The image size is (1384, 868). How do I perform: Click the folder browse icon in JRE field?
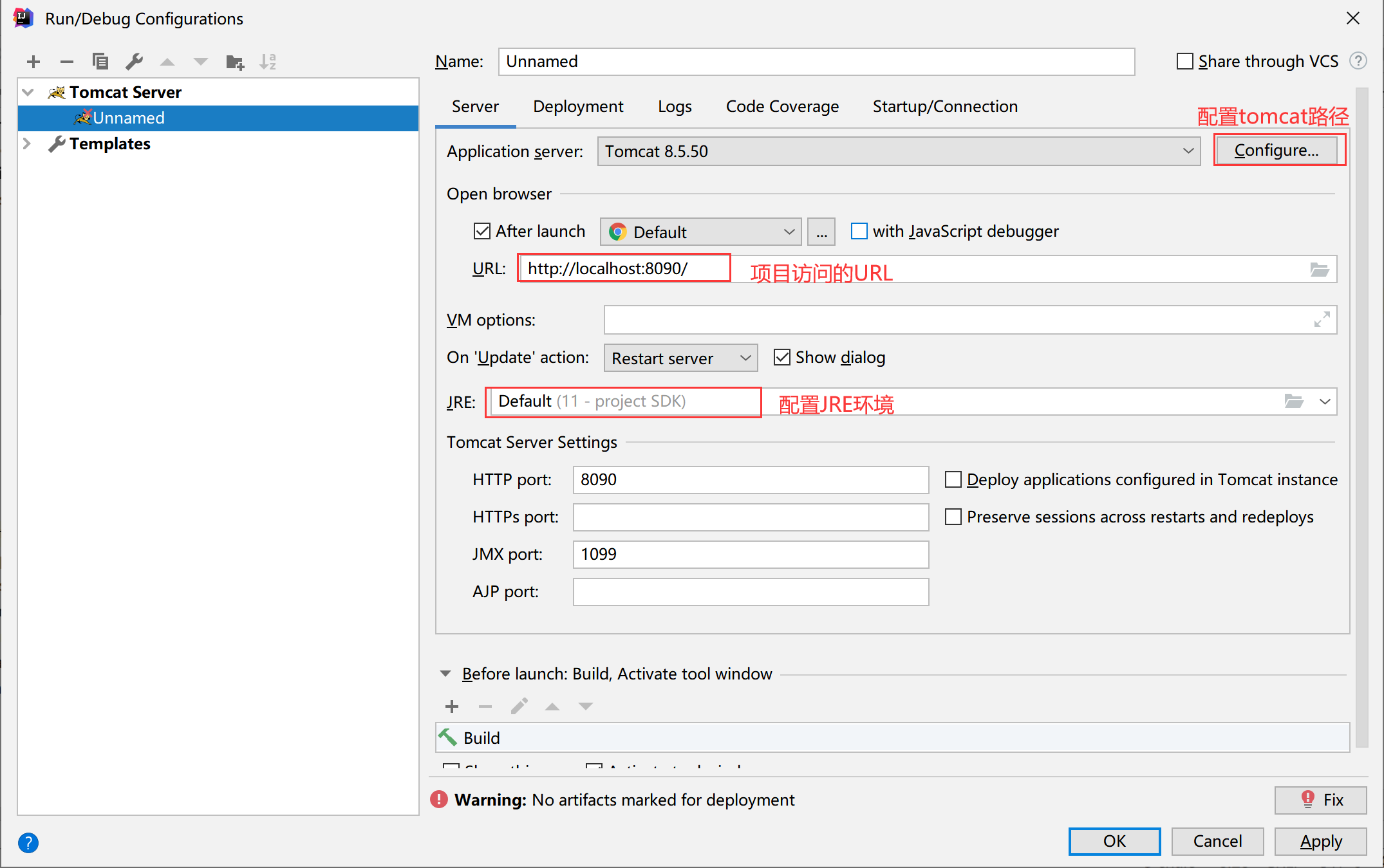pos(1294,402)
